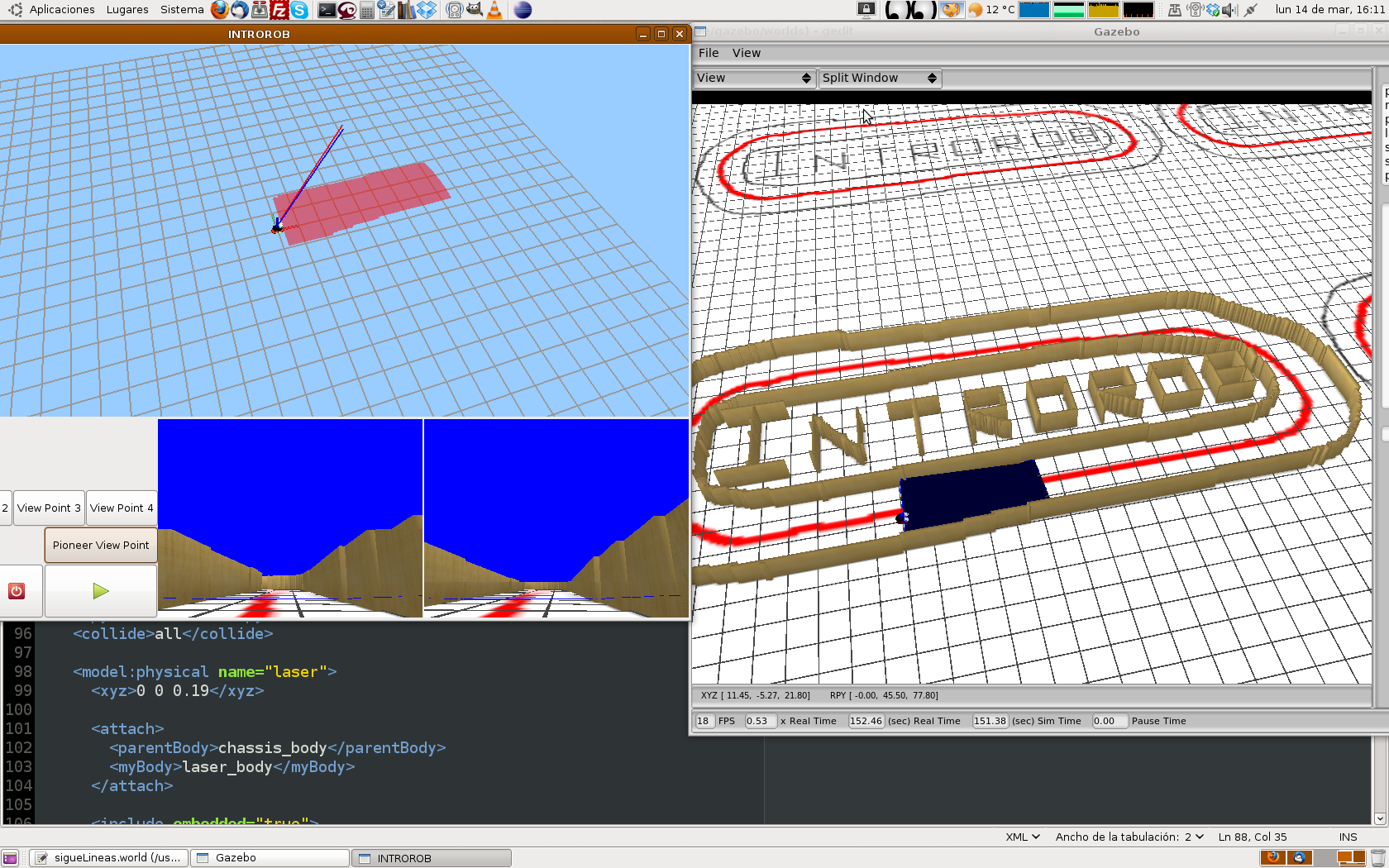
Task: Open the FileZilla launcher icon
Action: 279,10
